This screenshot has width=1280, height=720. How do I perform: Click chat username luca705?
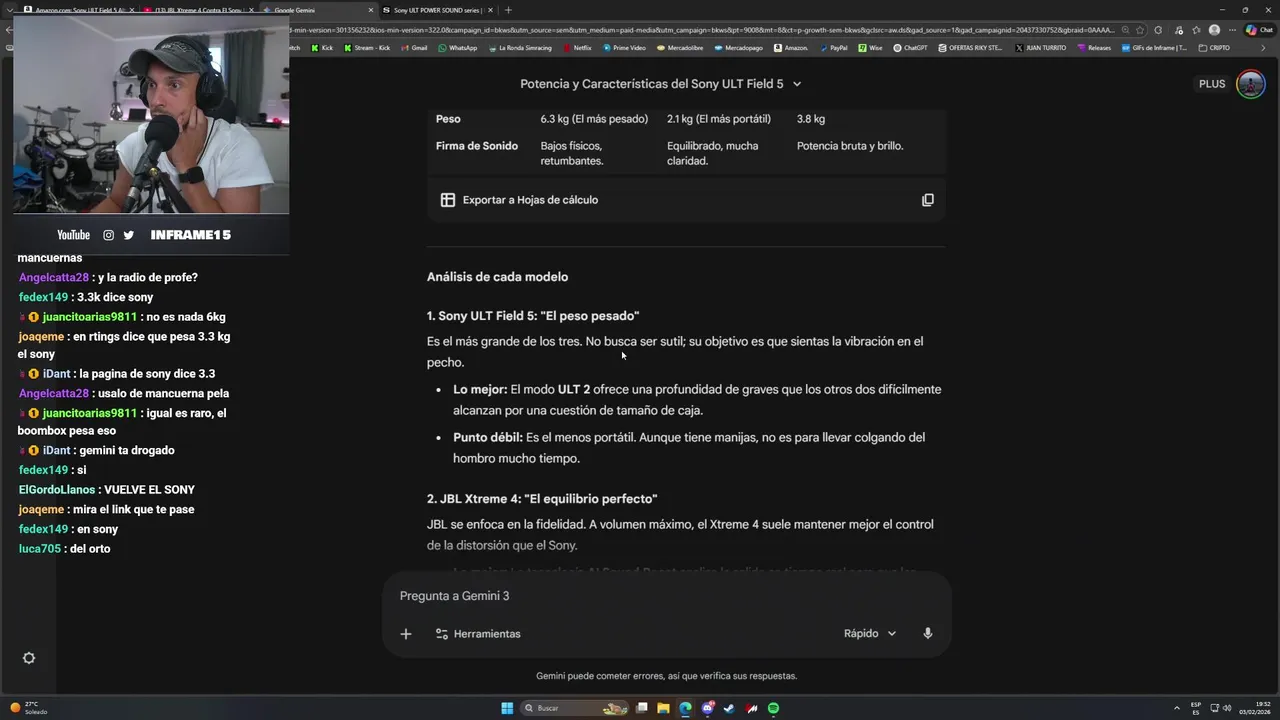click(x=40, y=549)
